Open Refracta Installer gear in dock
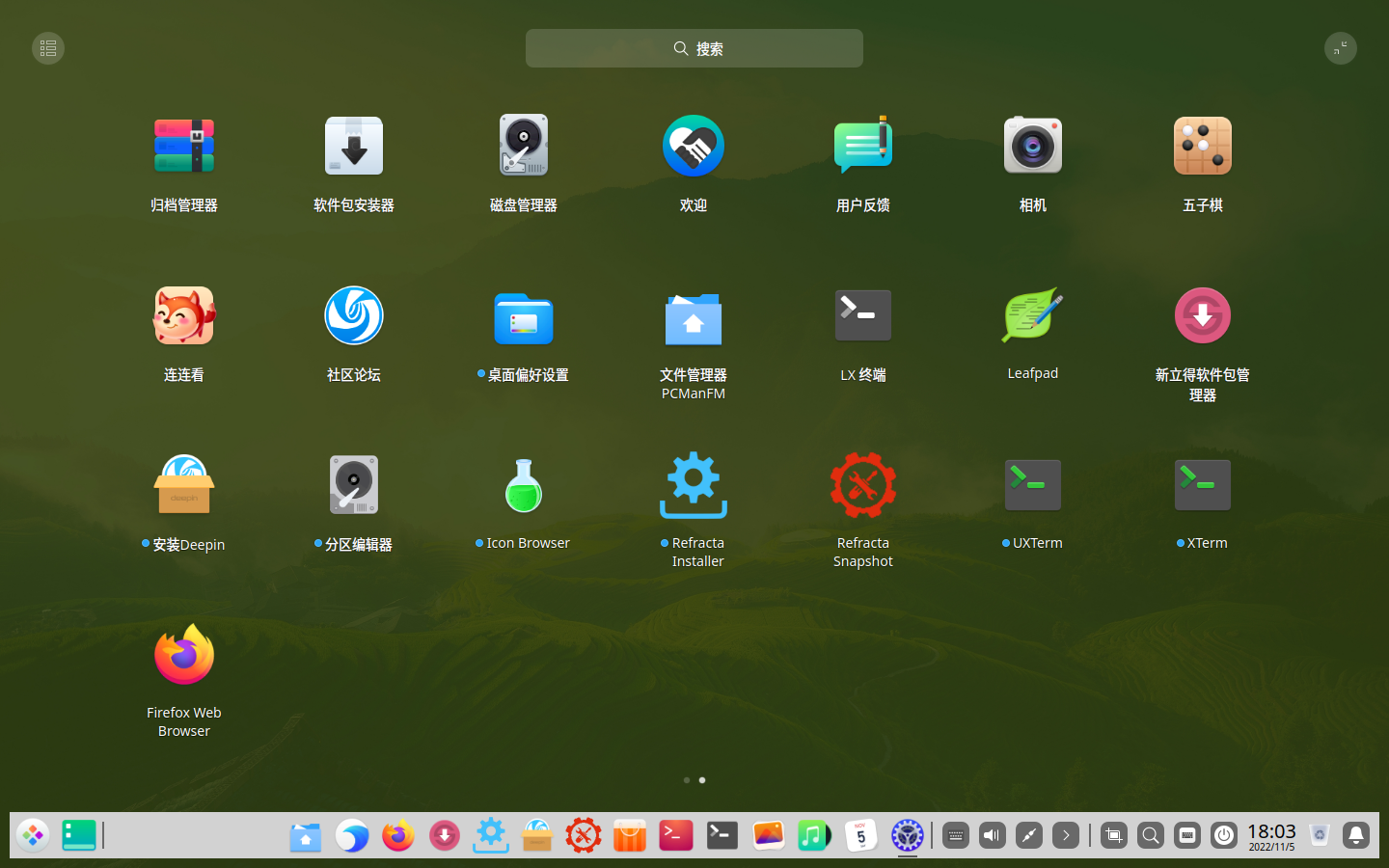 click(491, 835)
